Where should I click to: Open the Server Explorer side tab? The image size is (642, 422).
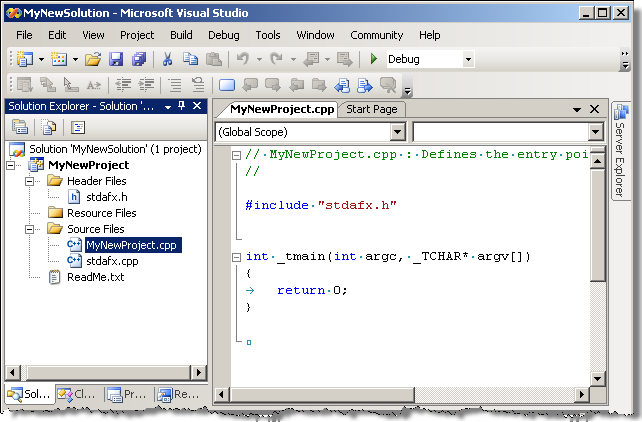620,151
